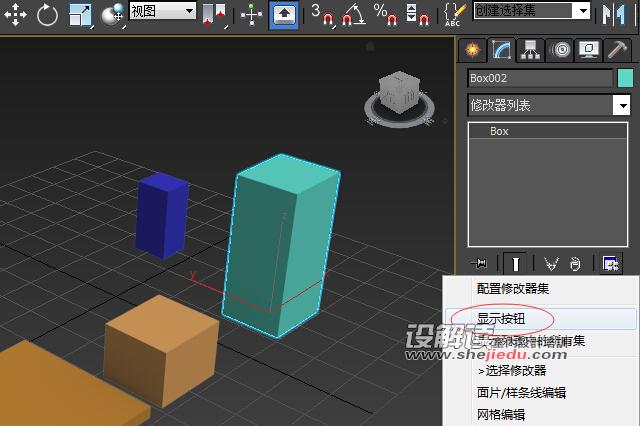Choose '显示按钮' from the context menu
Viewport: 640px width, 426px height.
[x=500, y=318]
